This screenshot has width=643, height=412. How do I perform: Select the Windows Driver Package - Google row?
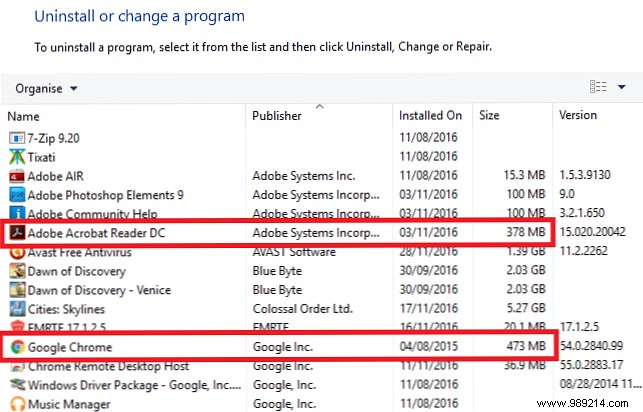(x=120, y=386)
